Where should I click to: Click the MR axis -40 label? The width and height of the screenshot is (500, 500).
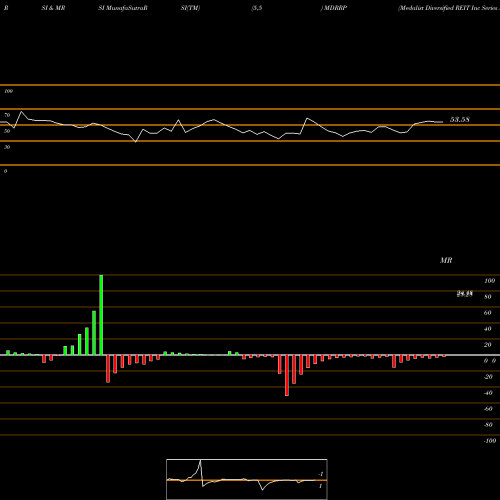(x=488, y=393)
